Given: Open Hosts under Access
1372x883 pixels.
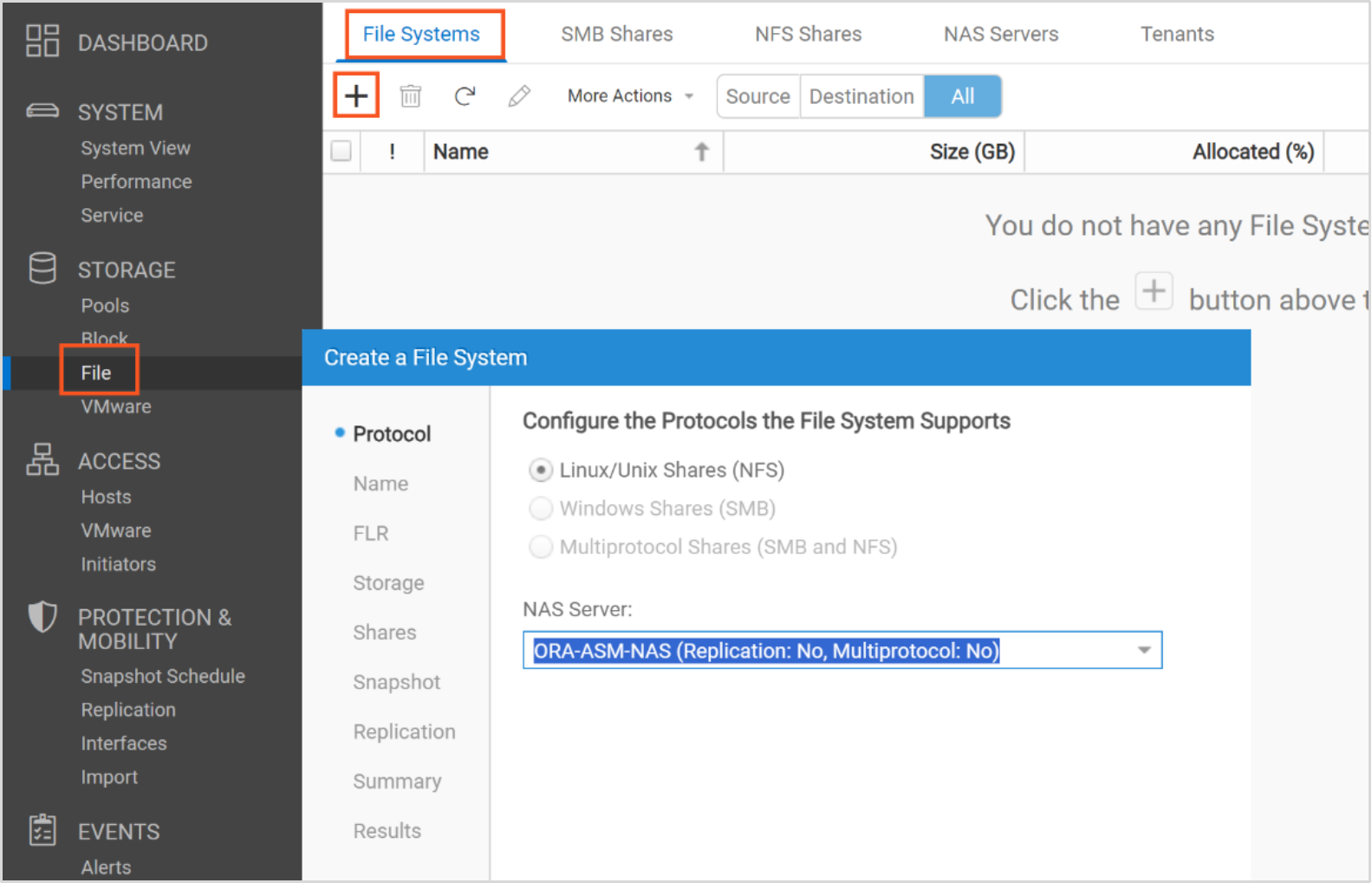Looking at the screenshot, I should [x=107, y=497].
